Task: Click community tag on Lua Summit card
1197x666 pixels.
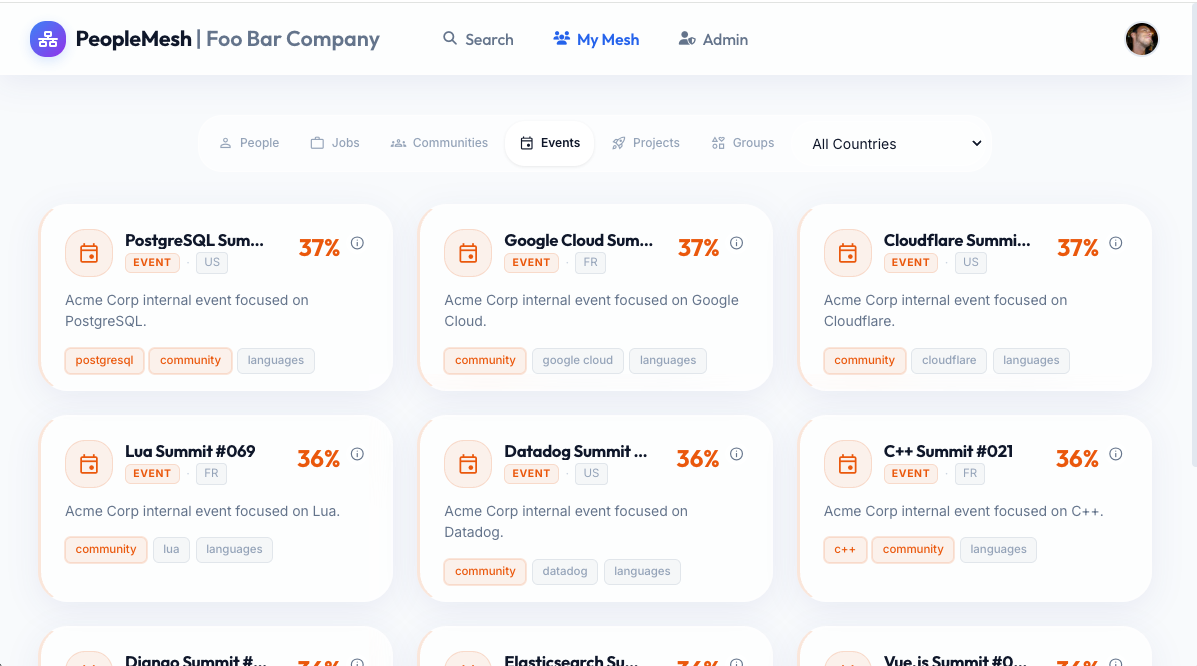Action: (x=106, y=550)
